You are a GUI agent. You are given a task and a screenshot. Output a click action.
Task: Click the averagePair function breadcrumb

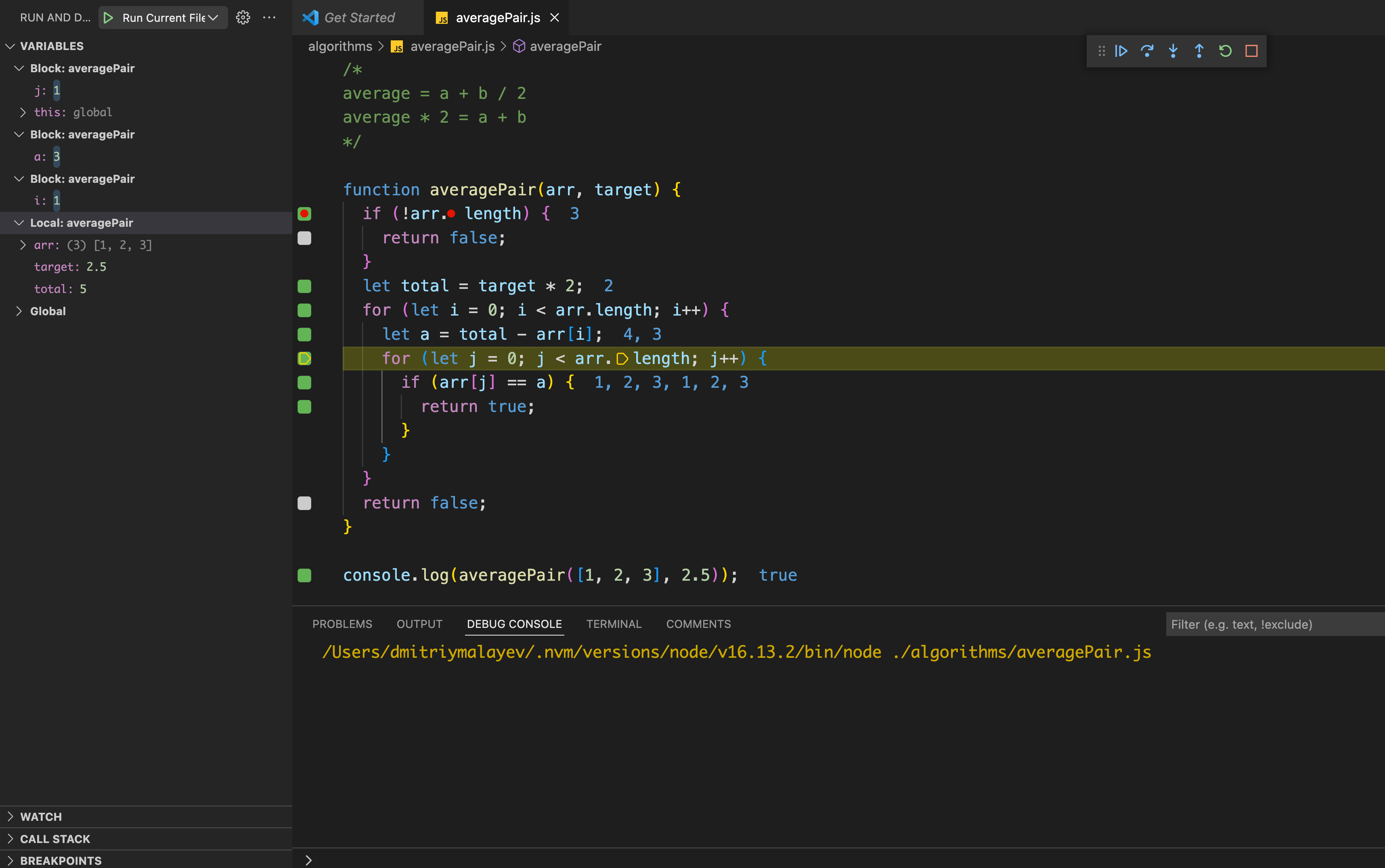pyautogui.click(x=565, y=46)
